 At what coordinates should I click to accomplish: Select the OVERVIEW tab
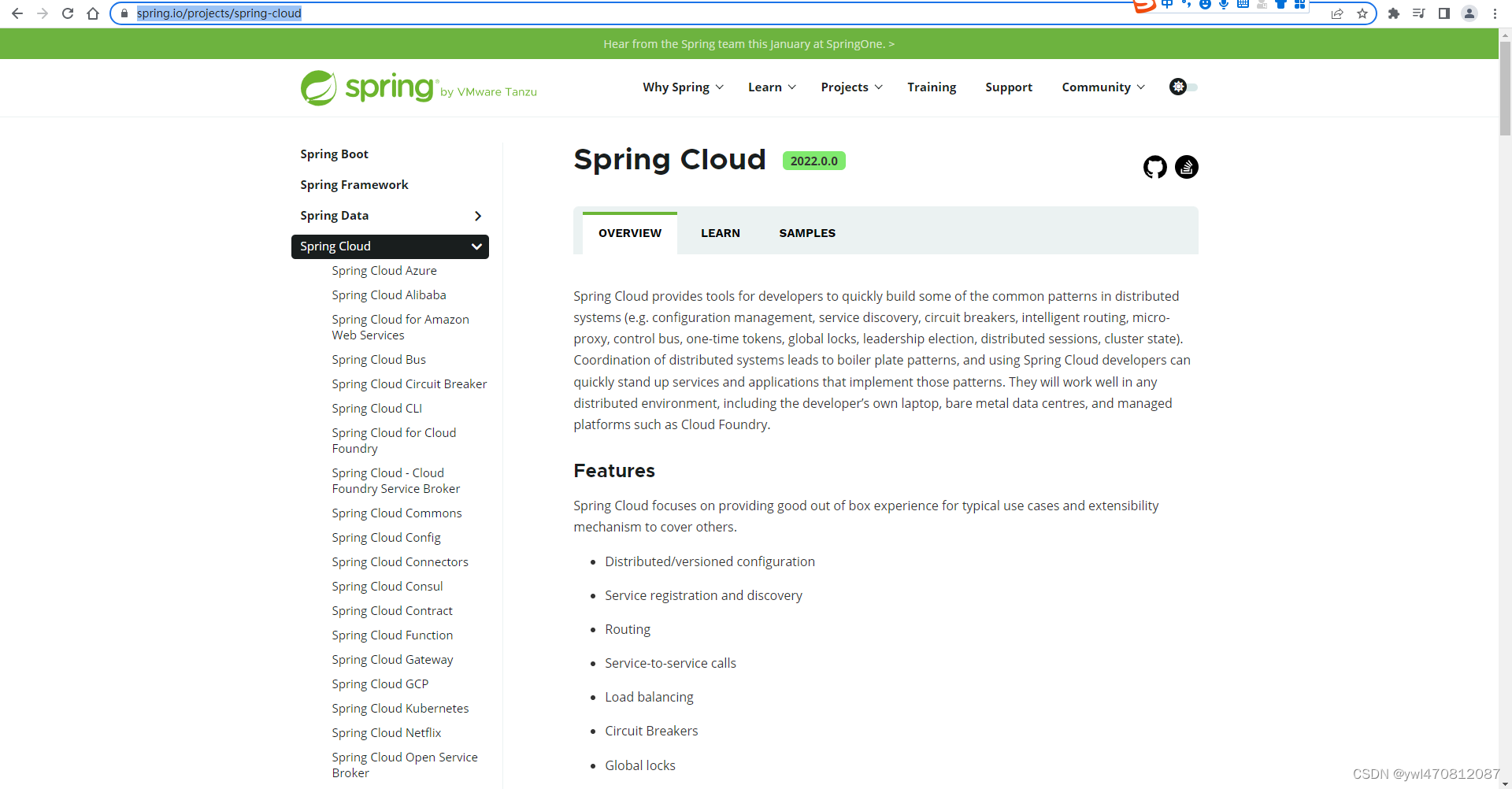[630, 233]
